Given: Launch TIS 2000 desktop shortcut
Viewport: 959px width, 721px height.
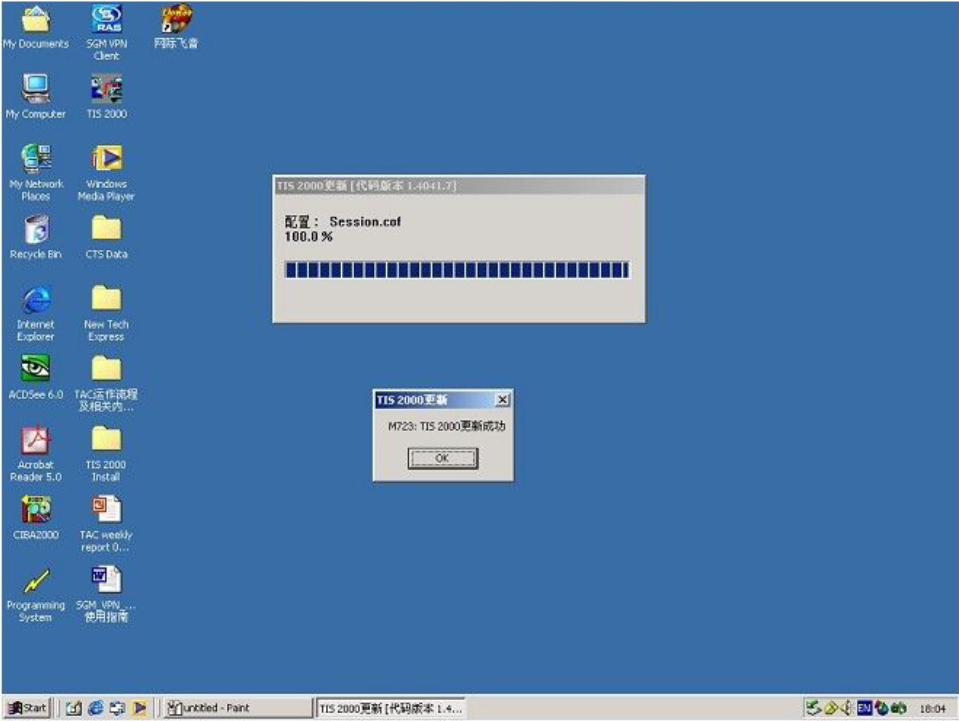Looking at the screenshot, I should pyautogui.click(x=106, y=97).
